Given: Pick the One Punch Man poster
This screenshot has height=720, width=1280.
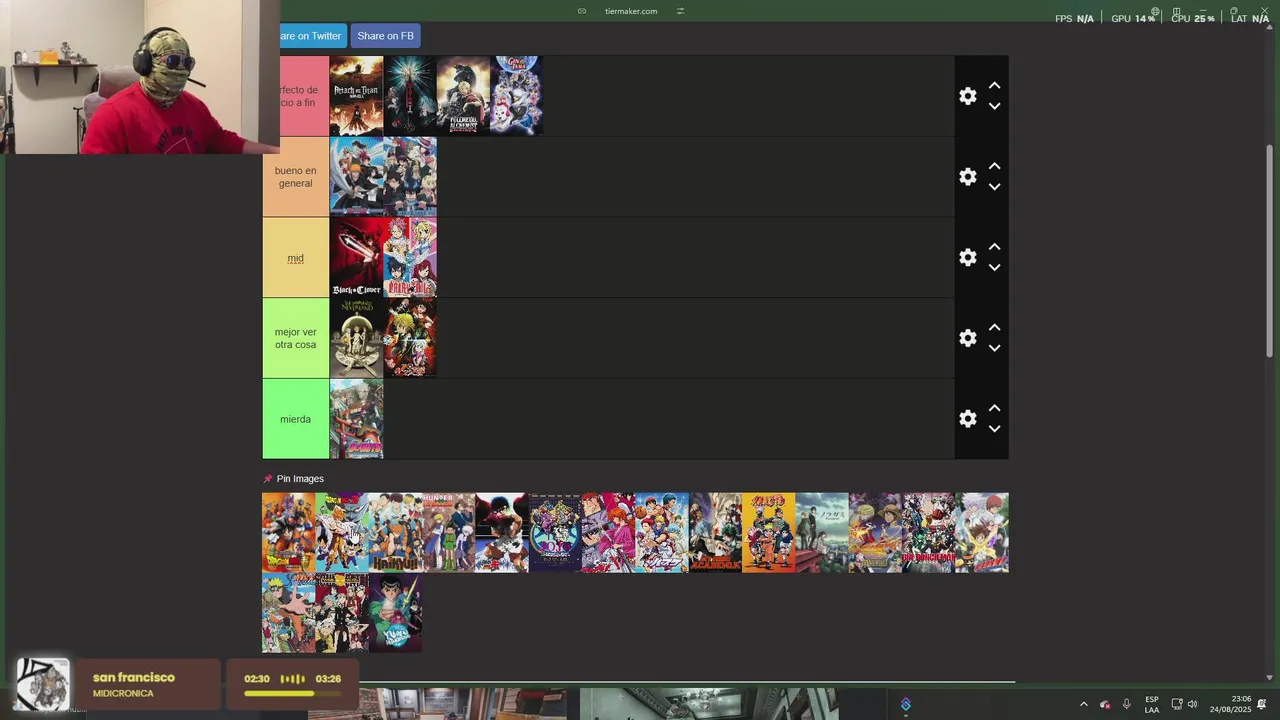Looking at the screenshot, I should [928, 532].
